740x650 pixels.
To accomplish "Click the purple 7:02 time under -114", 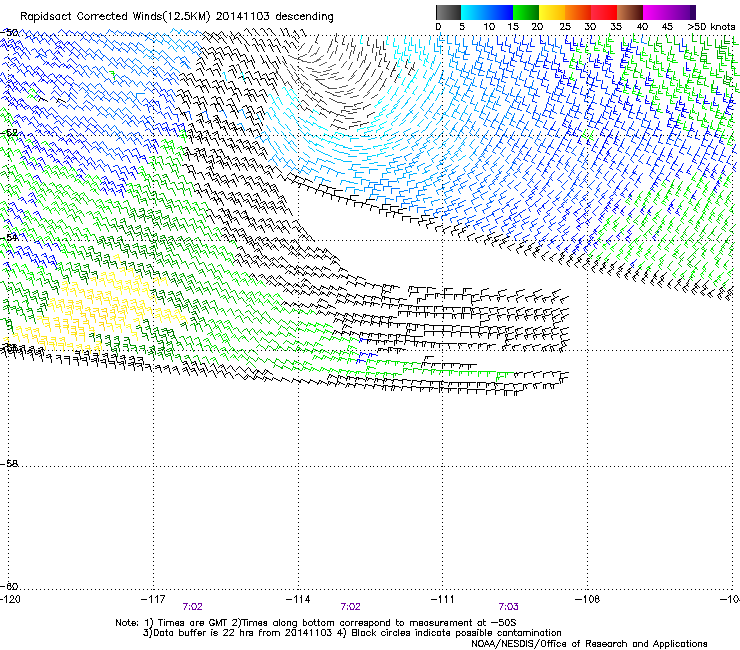I will point(351,607).
